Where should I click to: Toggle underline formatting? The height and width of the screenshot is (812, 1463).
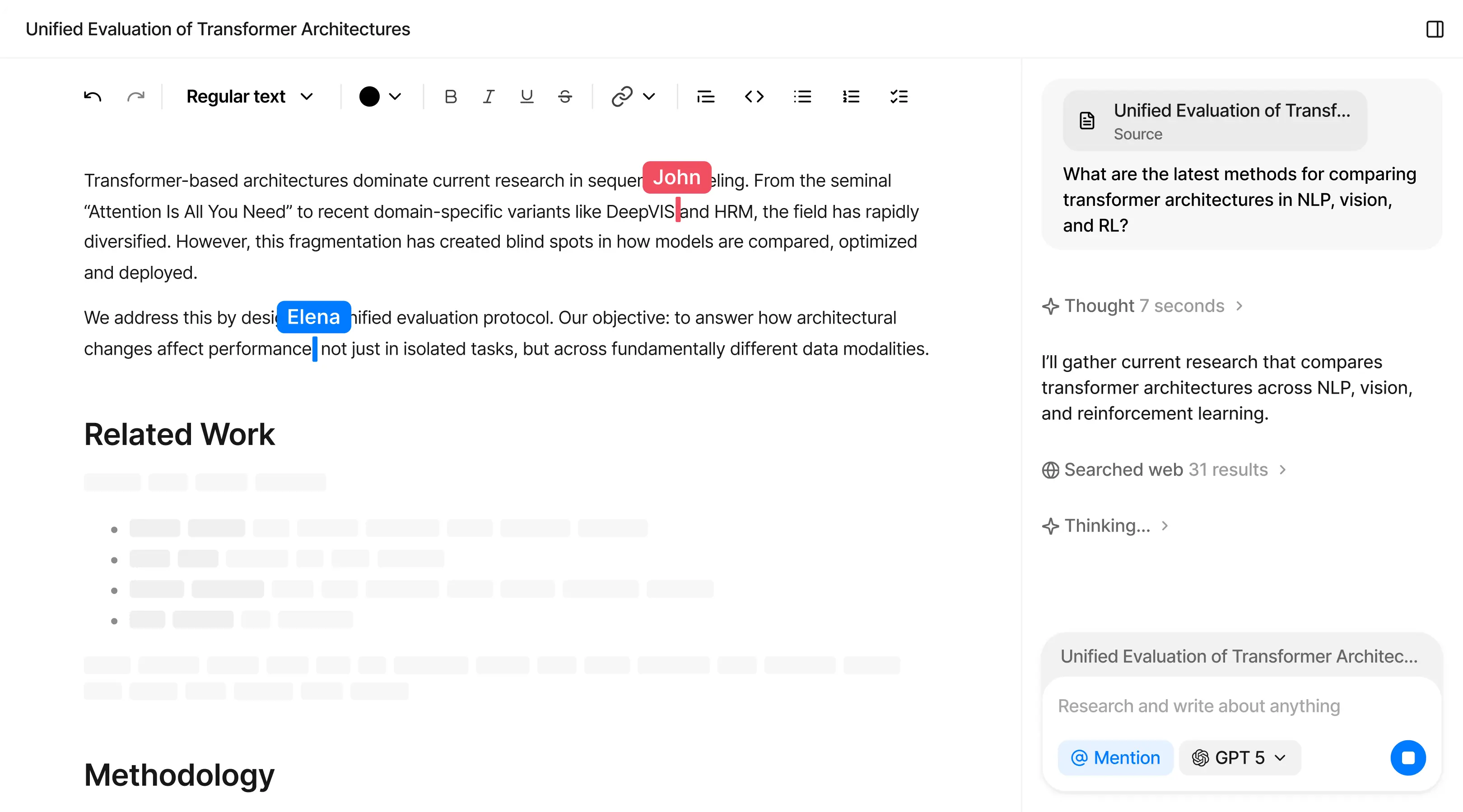(526, 97)
